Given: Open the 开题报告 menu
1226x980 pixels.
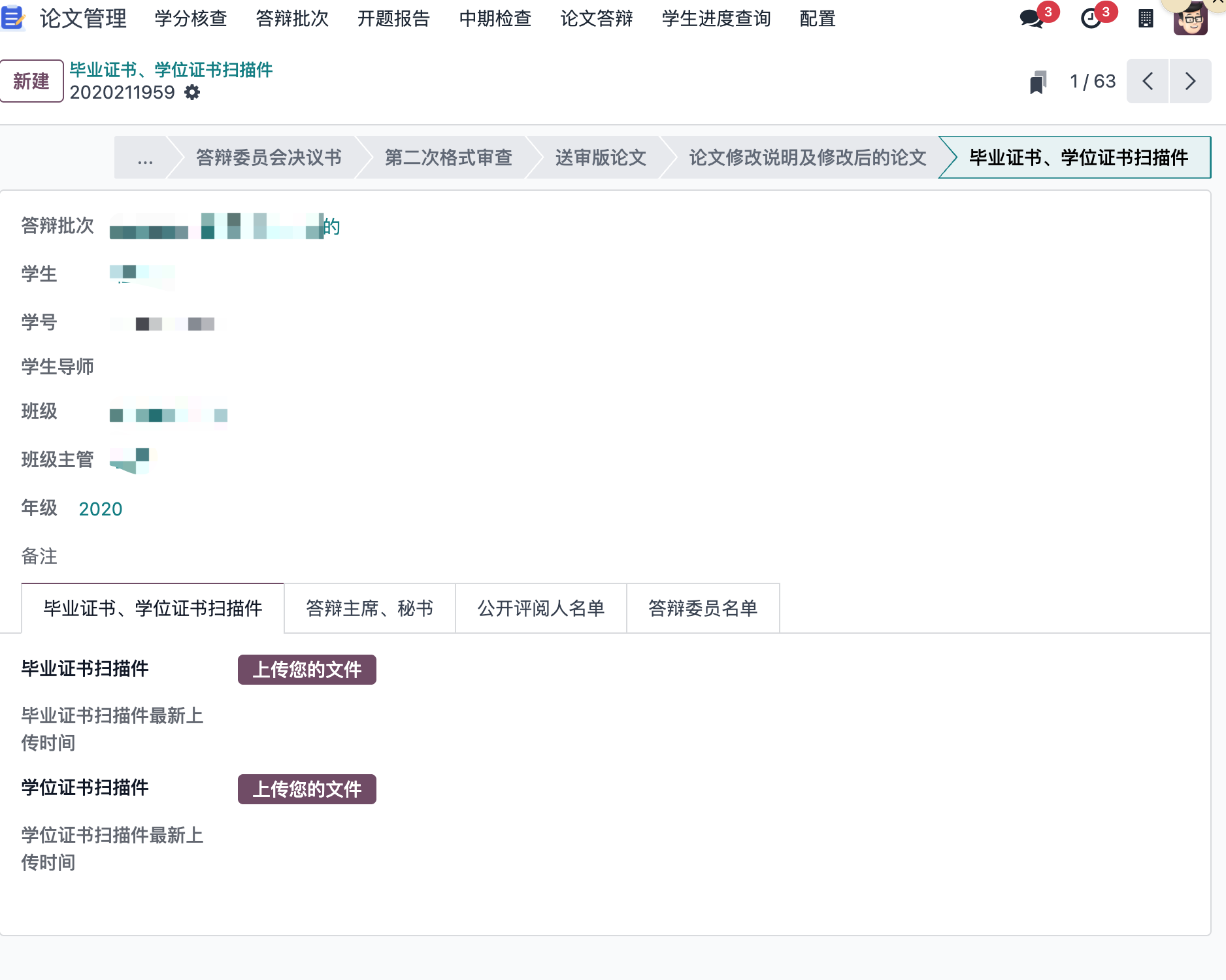Looking at the screenshot, I should [393, 18].
